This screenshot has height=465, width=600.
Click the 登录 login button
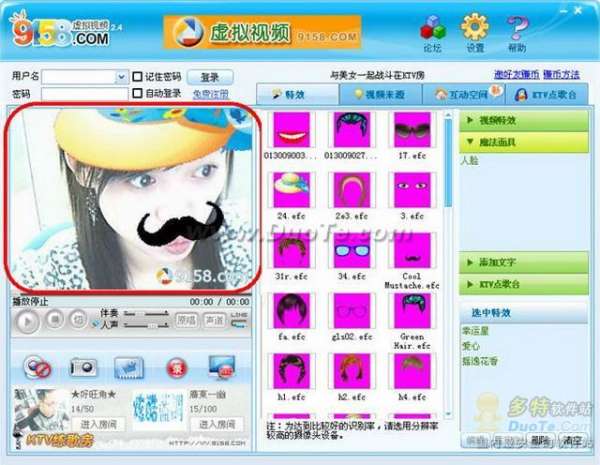210,78
